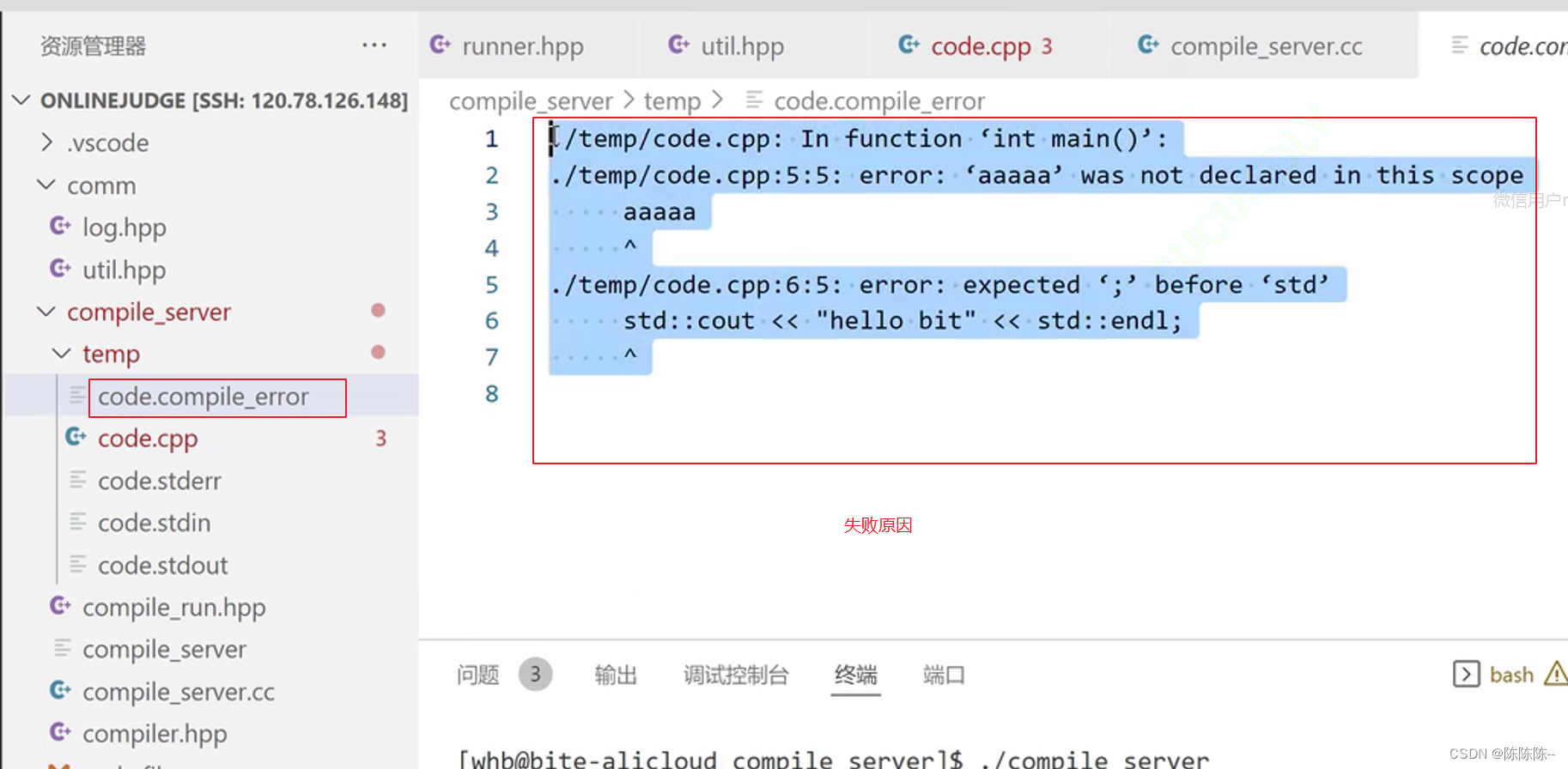Click the terminal warning triangle icon

coord(1557,674)
